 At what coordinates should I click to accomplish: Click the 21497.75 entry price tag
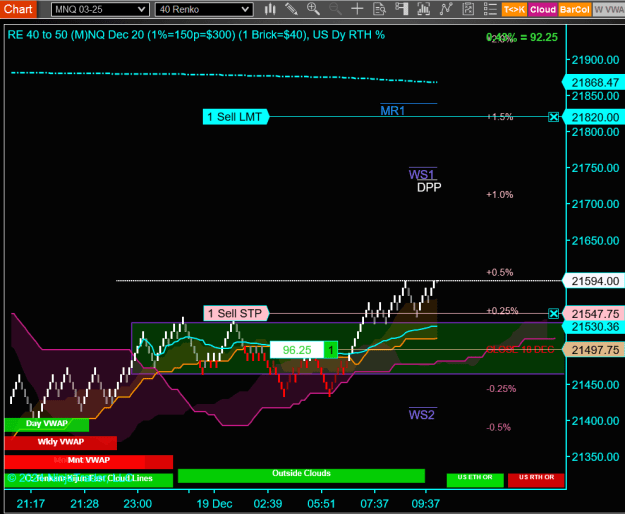[x=594, y=350]
